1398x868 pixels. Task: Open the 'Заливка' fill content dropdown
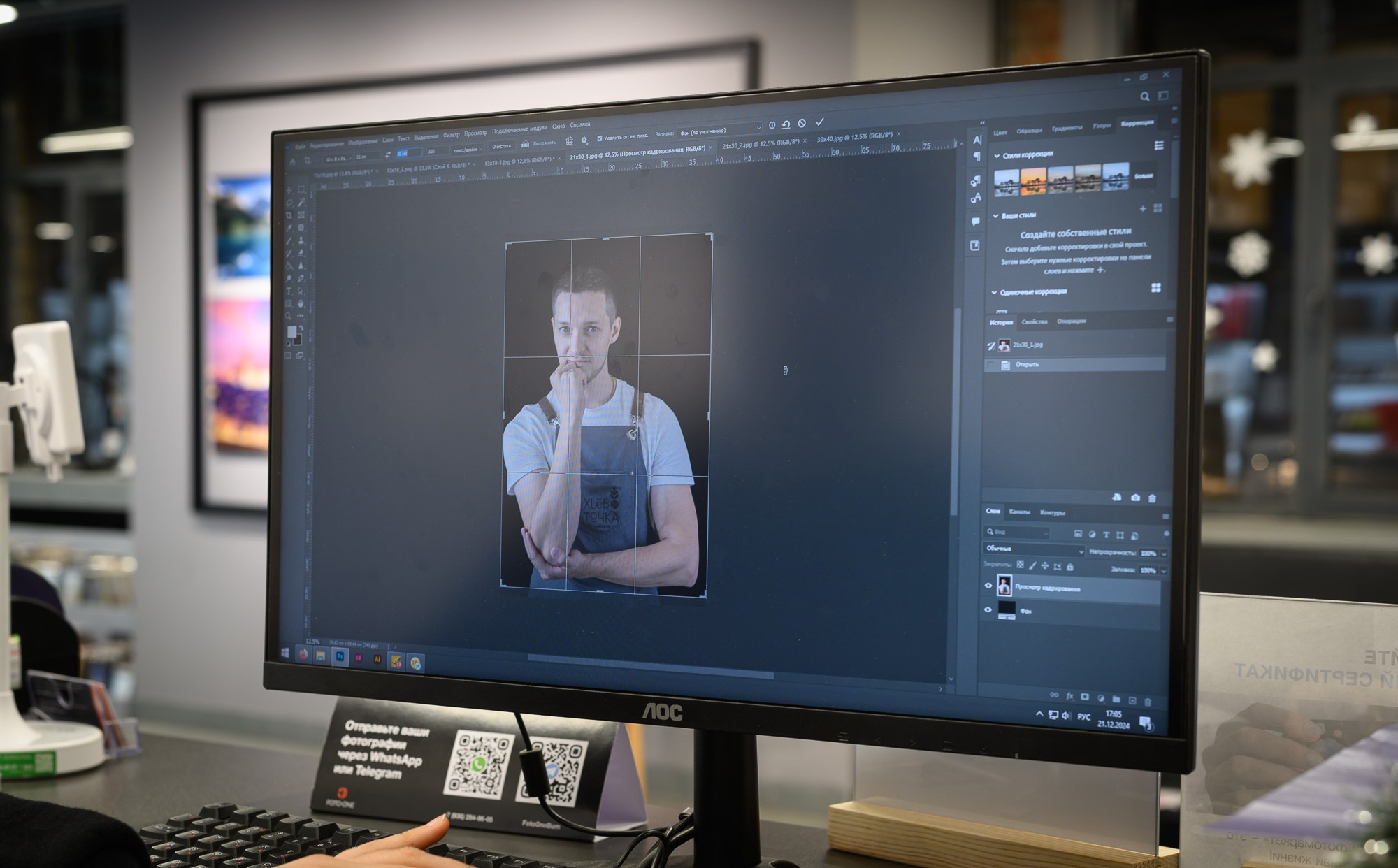coord(719,131)
